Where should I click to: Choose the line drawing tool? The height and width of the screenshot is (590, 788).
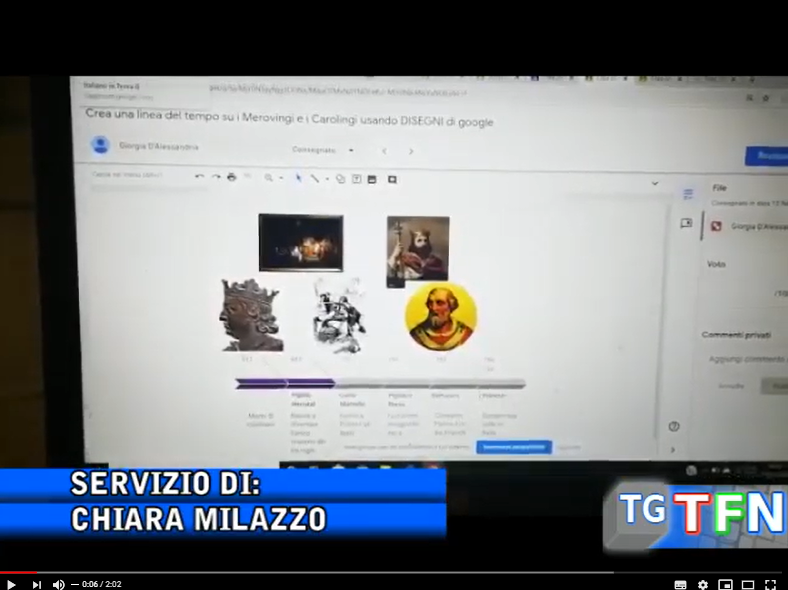pos(315,178)
